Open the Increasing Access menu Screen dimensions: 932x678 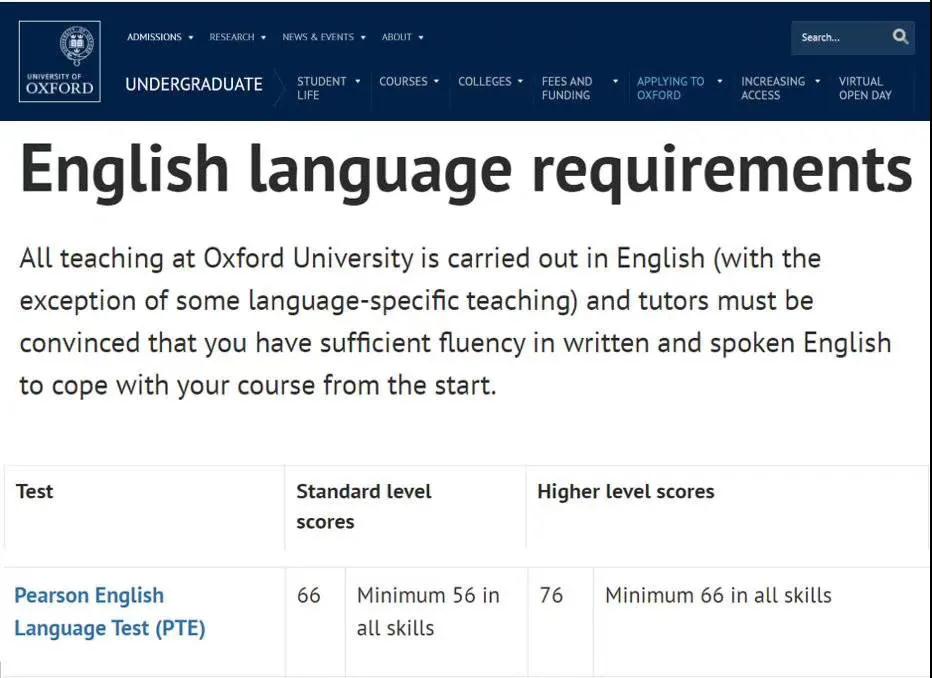773,88
